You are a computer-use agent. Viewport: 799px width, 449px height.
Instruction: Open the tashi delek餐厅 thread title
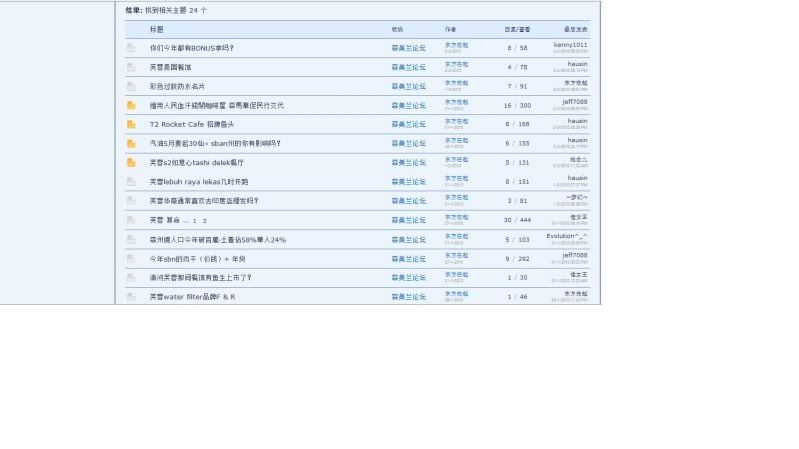click(197, 163)
